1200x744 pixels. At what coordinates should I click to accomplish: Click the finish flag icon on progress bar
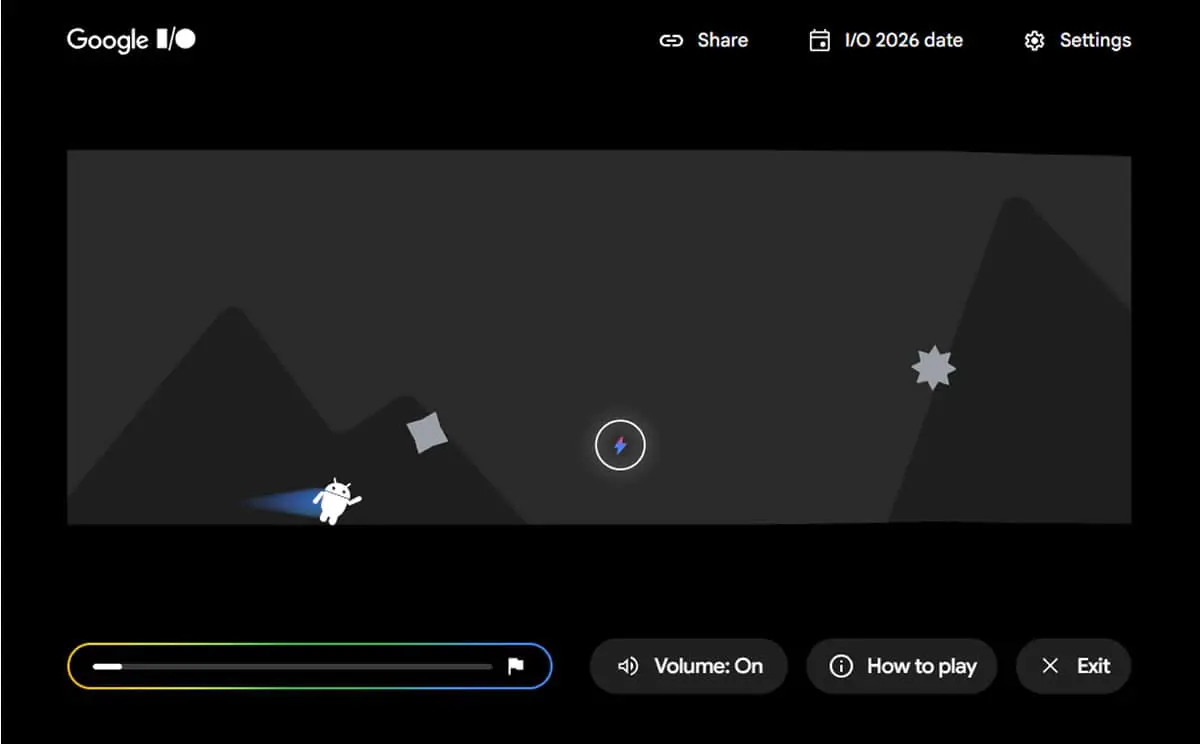tap(516, 666)
